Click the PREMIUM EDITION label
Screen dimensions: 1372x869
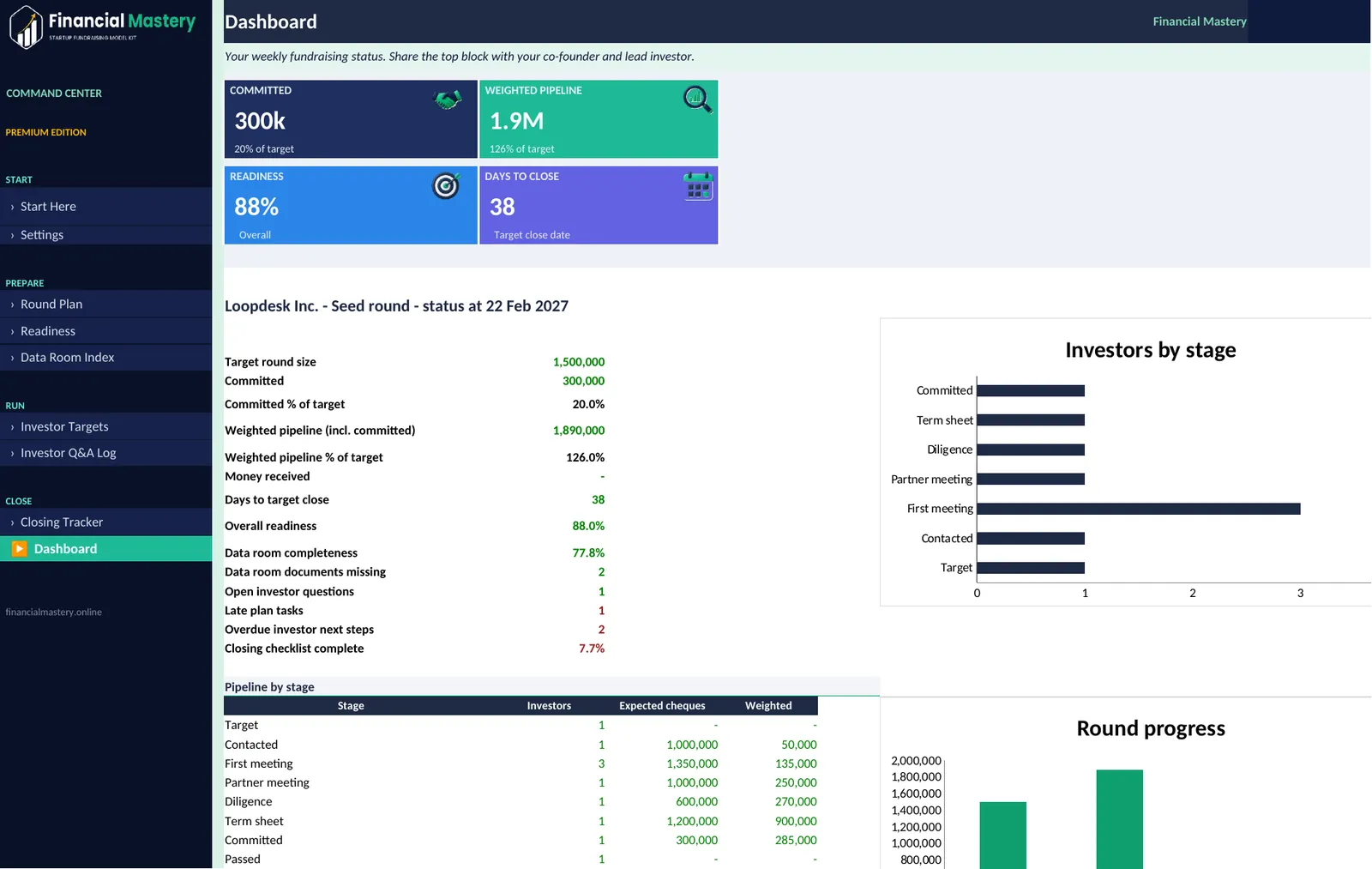point(45,133)
